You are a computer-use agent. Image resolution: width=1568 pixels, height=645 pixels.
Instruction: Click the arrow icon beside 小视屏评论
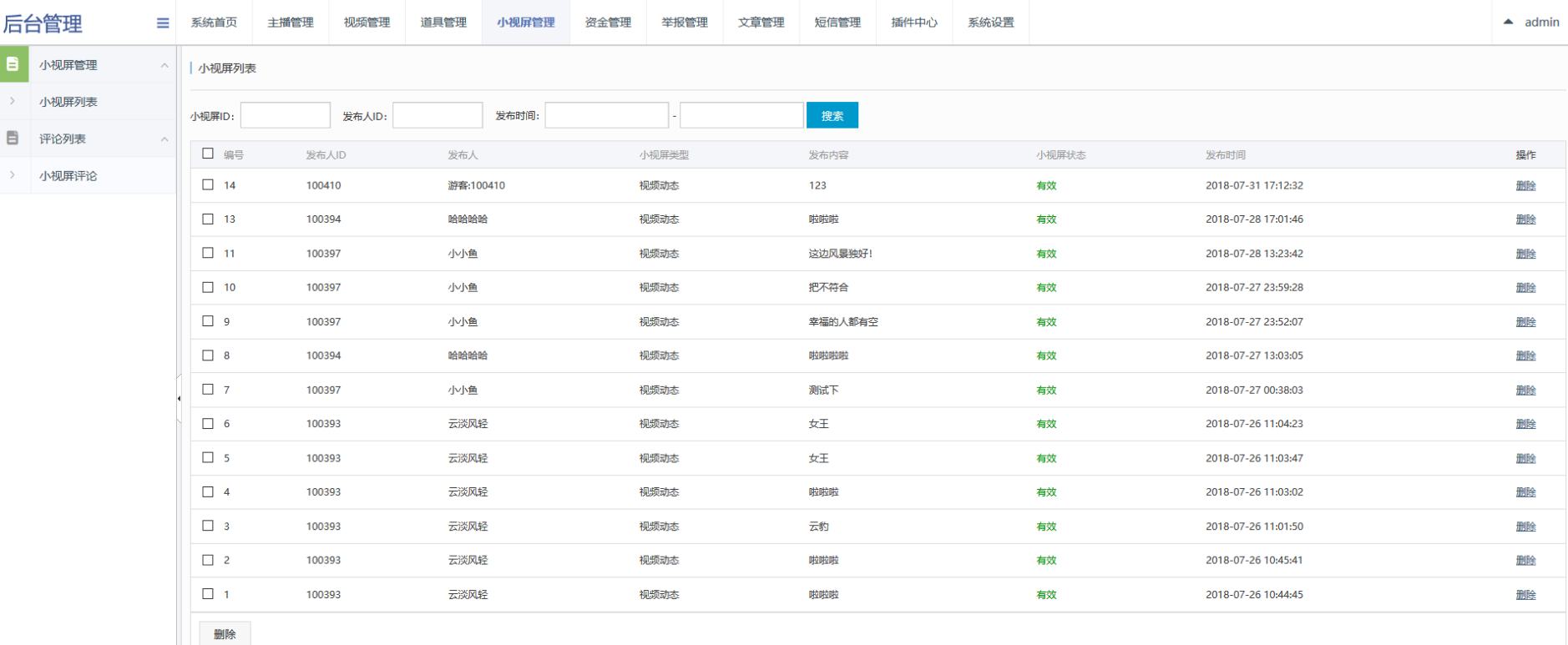pos(13,175)
